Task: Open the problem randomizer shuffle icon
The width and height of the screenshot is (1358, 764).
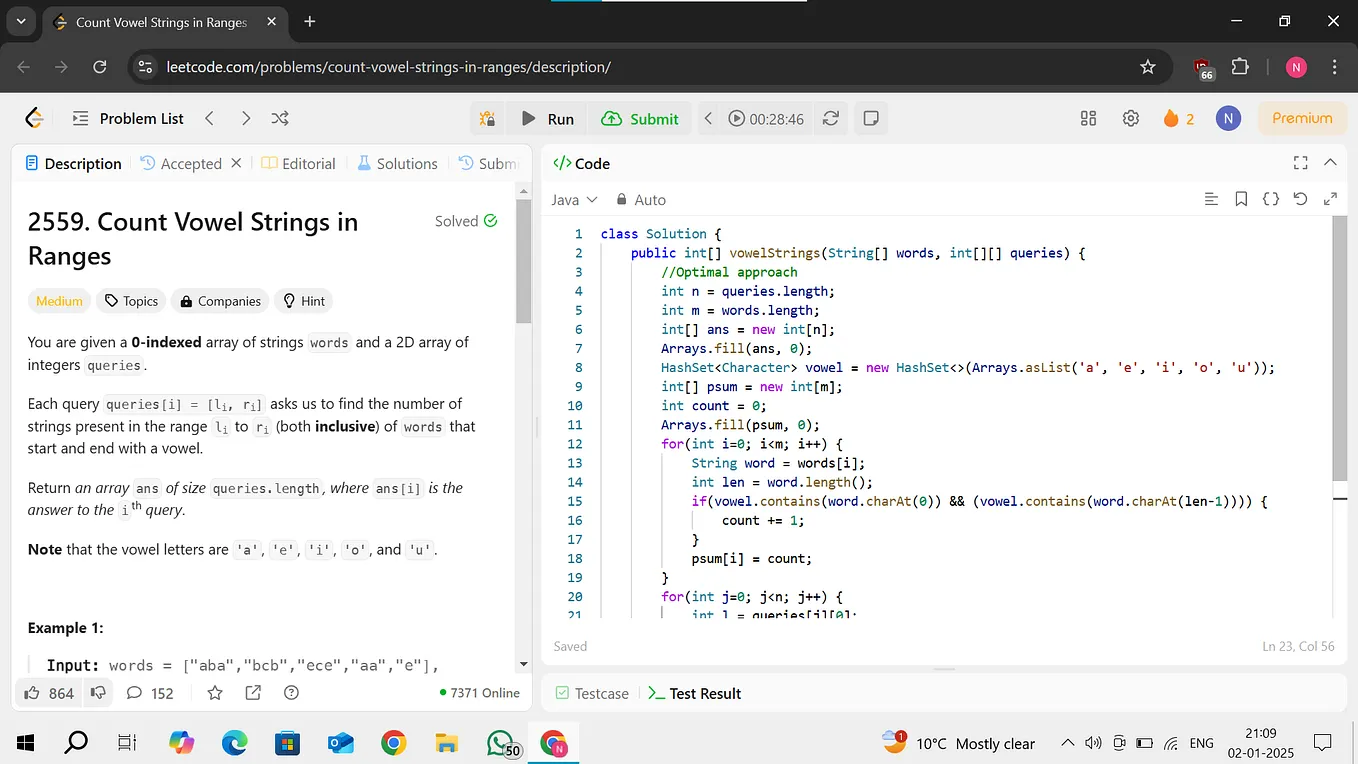Action: pos(280,118)
